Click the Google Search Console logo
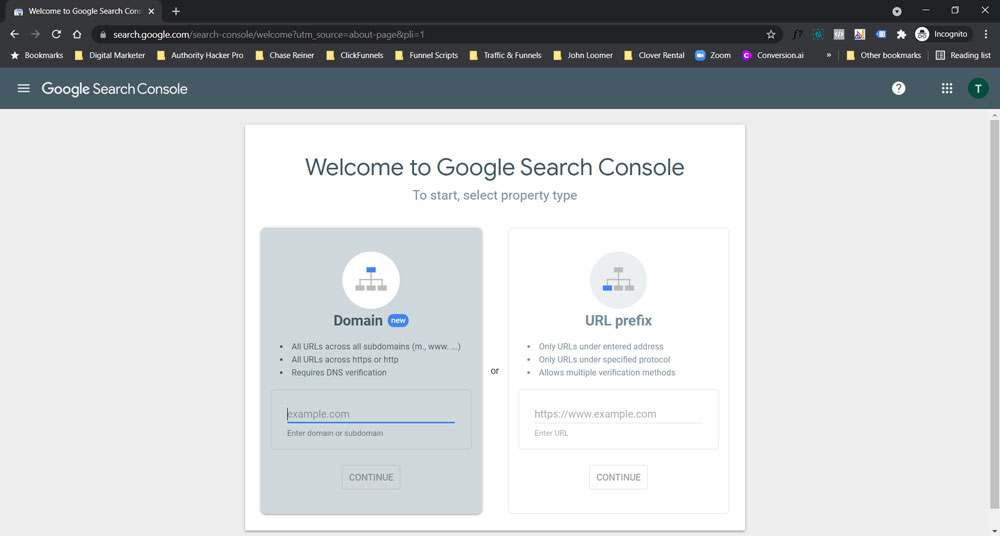The image size is (1000, 536). [x=115, y=89]
